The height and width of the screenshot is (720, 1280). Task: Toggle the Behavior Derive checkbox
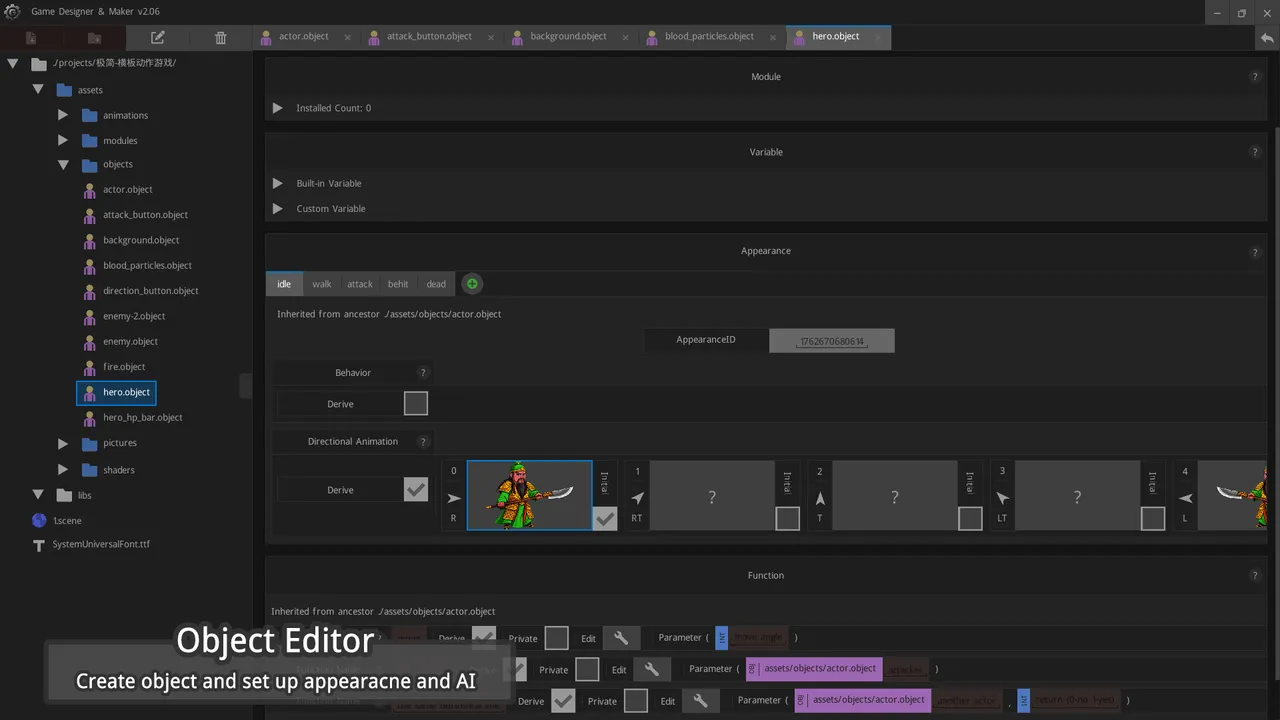click(416, 404)
